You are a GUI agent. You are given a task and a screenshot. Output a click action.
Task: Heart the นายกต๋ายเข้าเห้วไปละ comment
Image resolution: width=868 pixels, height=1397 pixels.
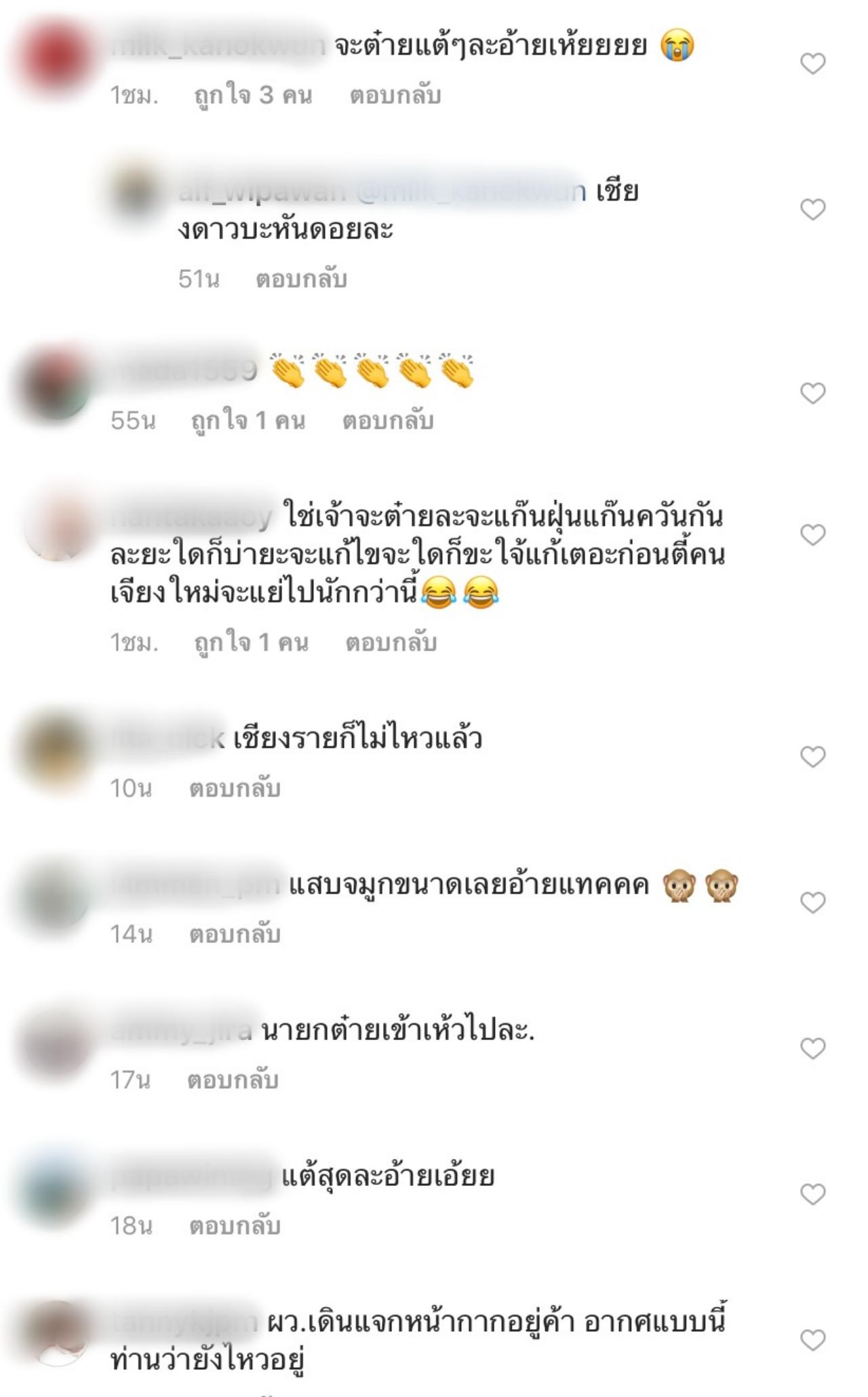812,1048
